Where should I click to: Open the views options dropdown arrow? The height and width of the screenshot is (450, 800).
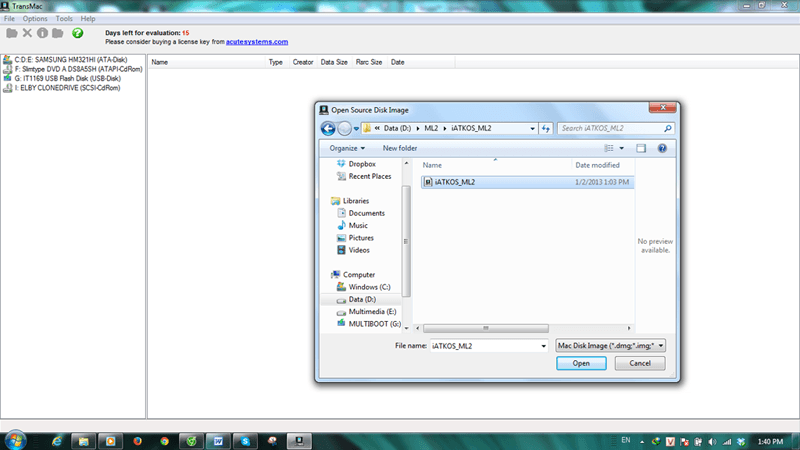(x=621, y=148)
